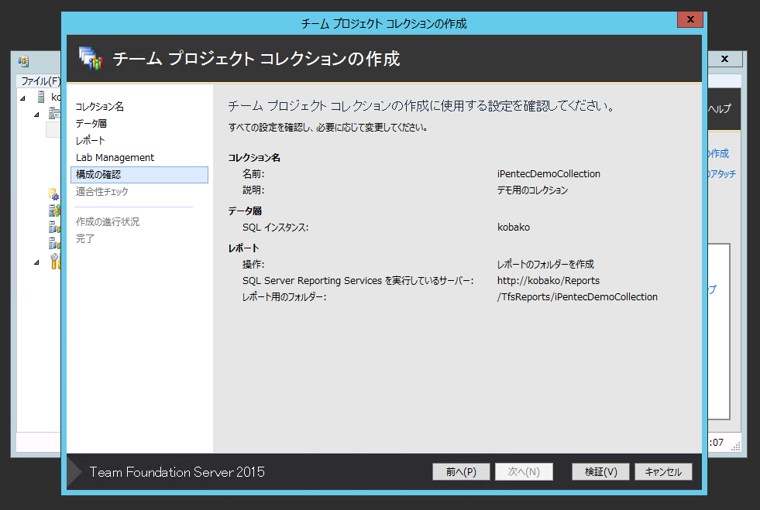Go to the コレクション名 wizard step
This screenshot has height=510, width=760.
[x=100, y=107]
